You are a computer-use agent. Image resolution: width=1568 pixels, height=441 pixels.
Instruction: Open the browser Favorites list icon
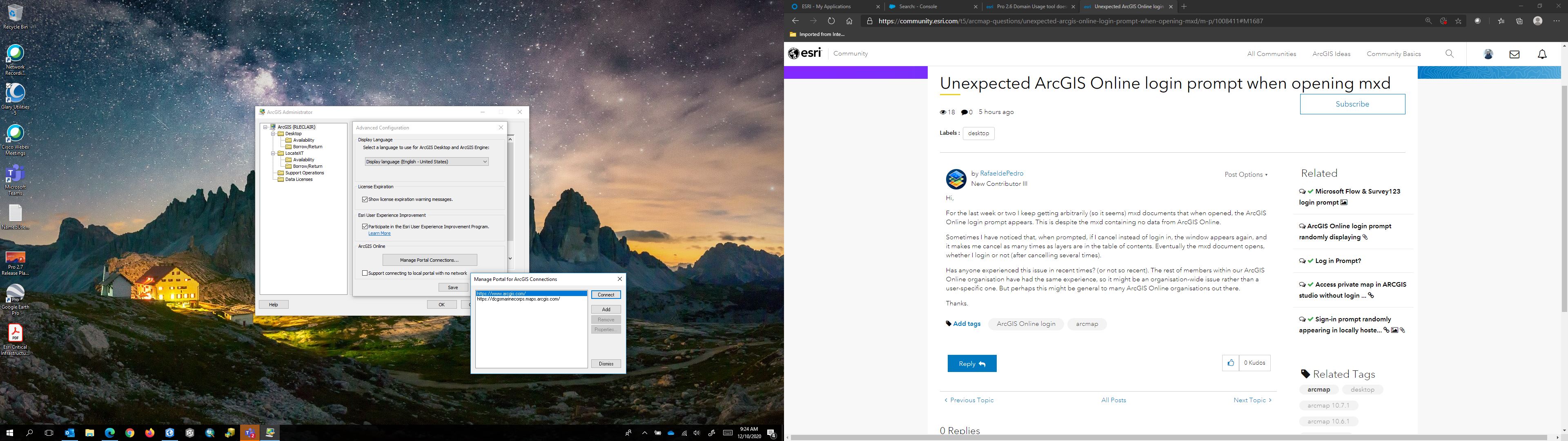[1501, 21]
